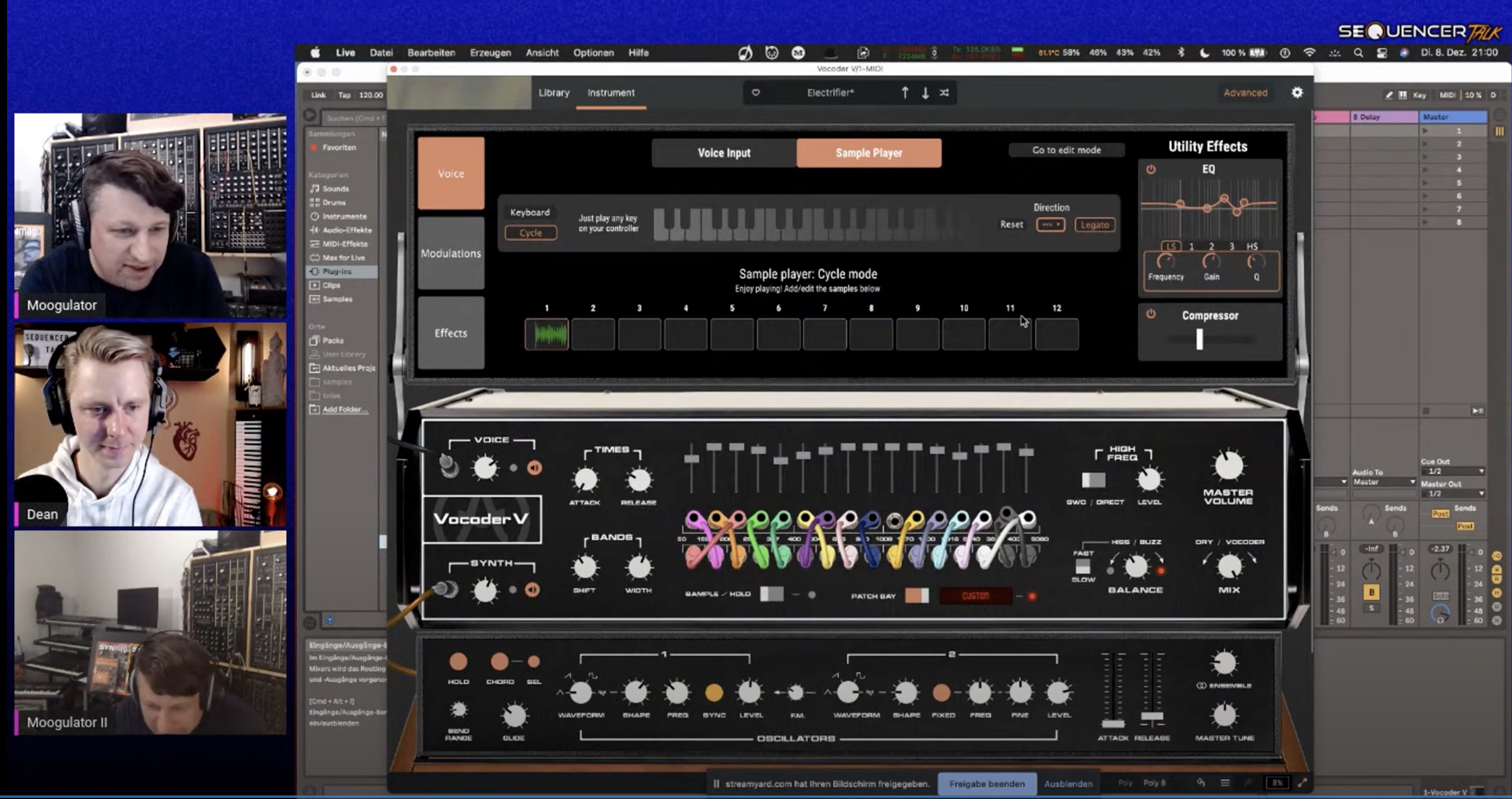Open Packs in Live browser places

pos(332,340)
